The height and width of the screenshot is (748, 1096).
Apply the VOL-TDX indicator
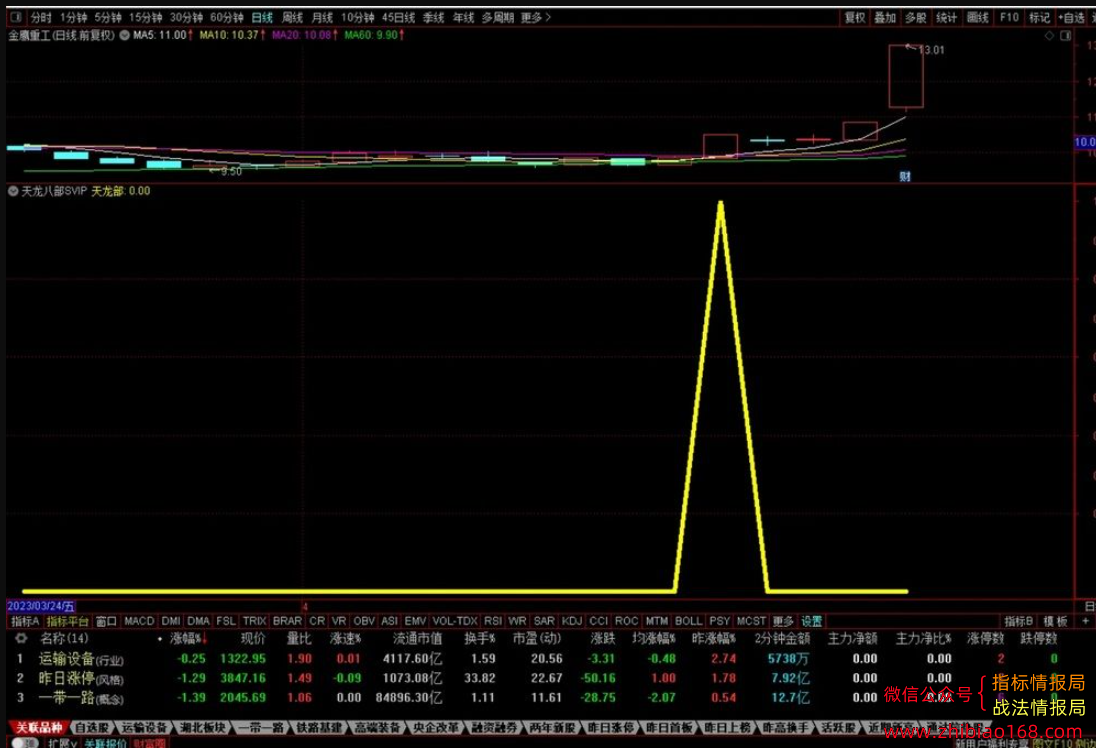pyautogui.click(x=455, y=621)
